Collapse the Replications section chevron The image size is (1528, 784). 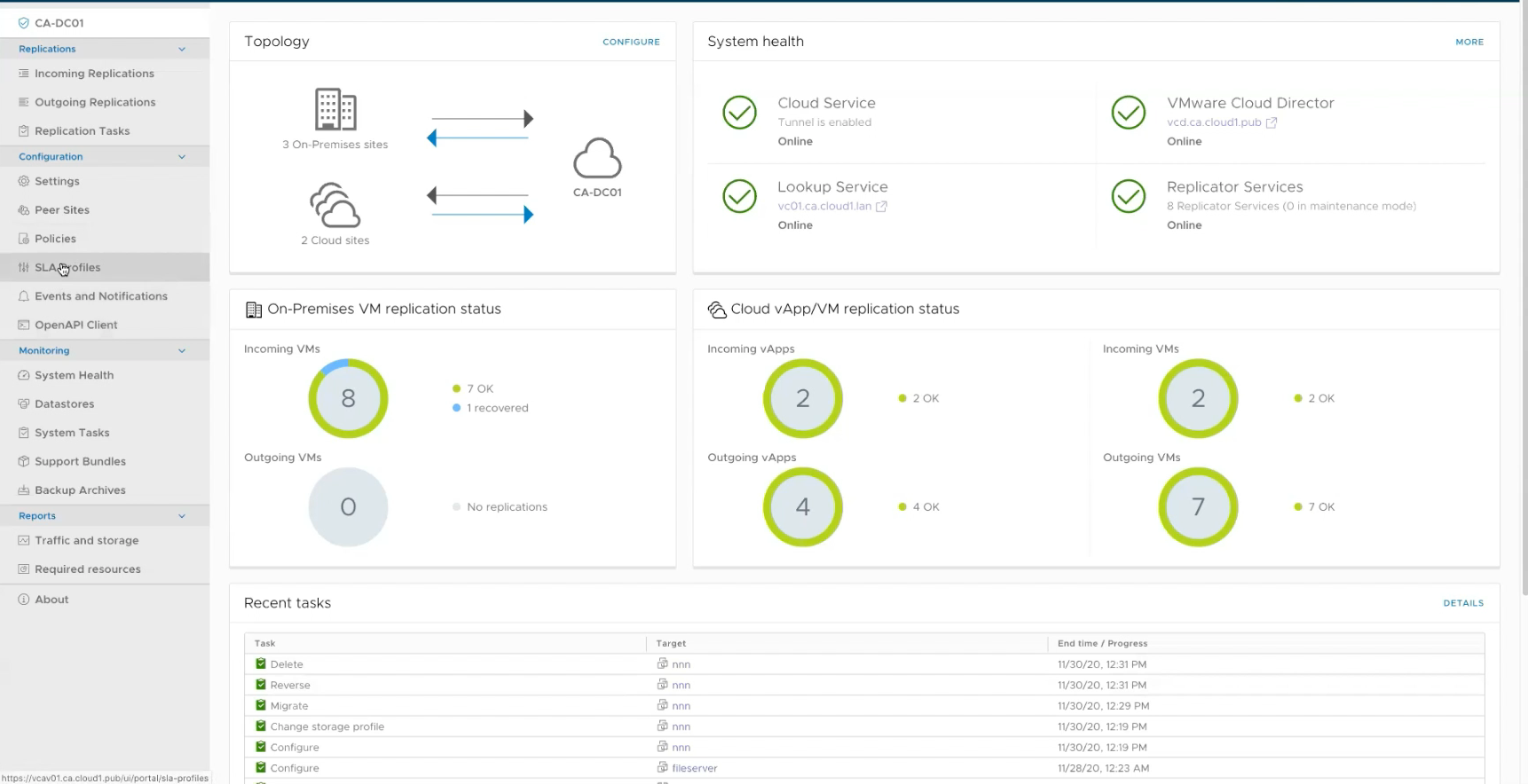(182, 49)
